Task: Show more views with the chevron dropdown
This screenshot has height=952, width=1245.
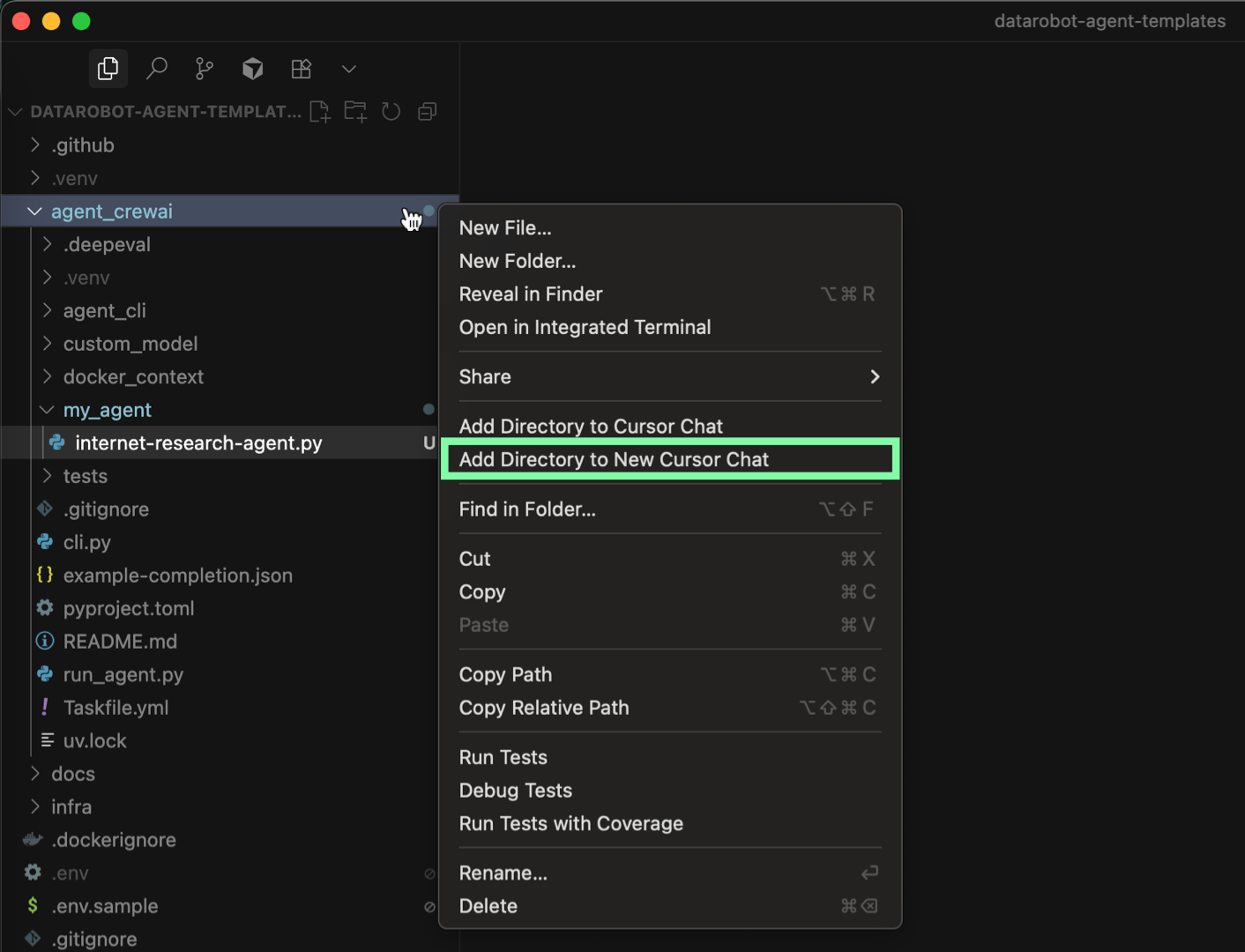Action: coord(349,69)
